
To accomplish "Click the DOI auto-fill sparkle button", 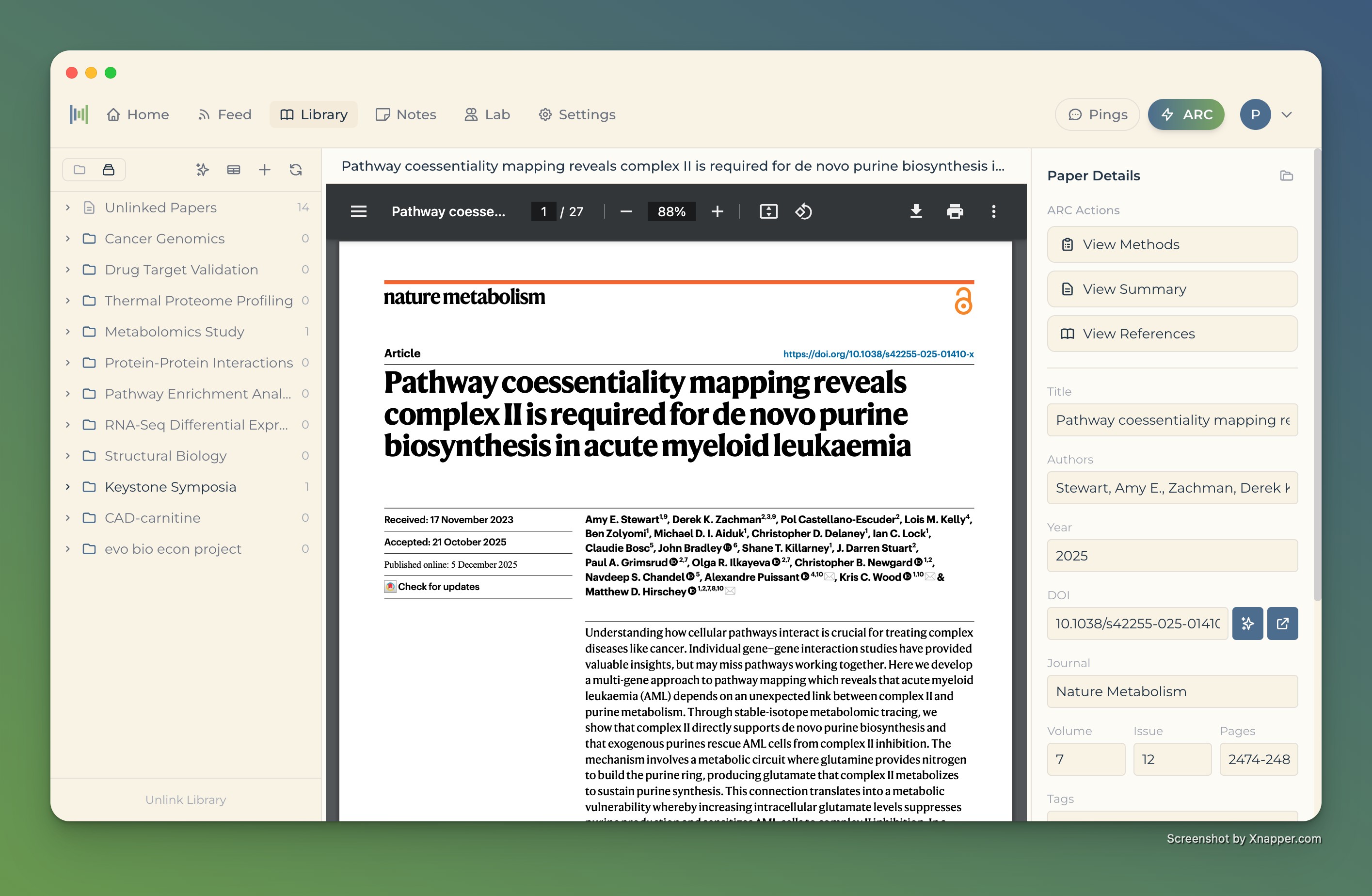I will pyautogui.click(x=1247, y=624).
